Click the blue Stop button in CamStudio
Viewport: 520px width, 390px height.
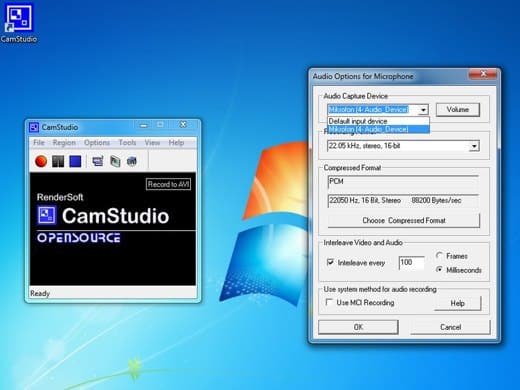point(75,161)
